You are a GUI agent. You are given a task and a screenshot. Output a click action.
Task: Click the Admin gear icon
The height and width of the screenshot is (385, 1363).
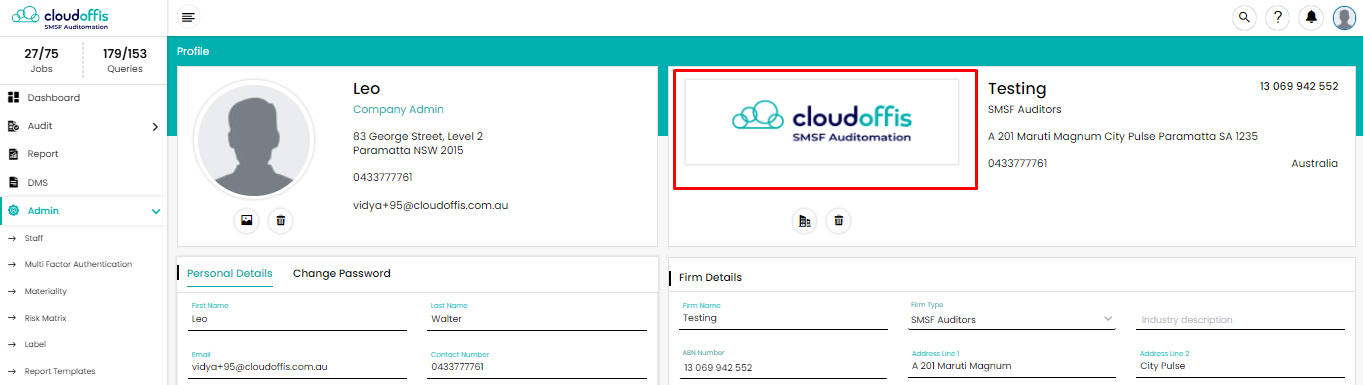(14, 211)
